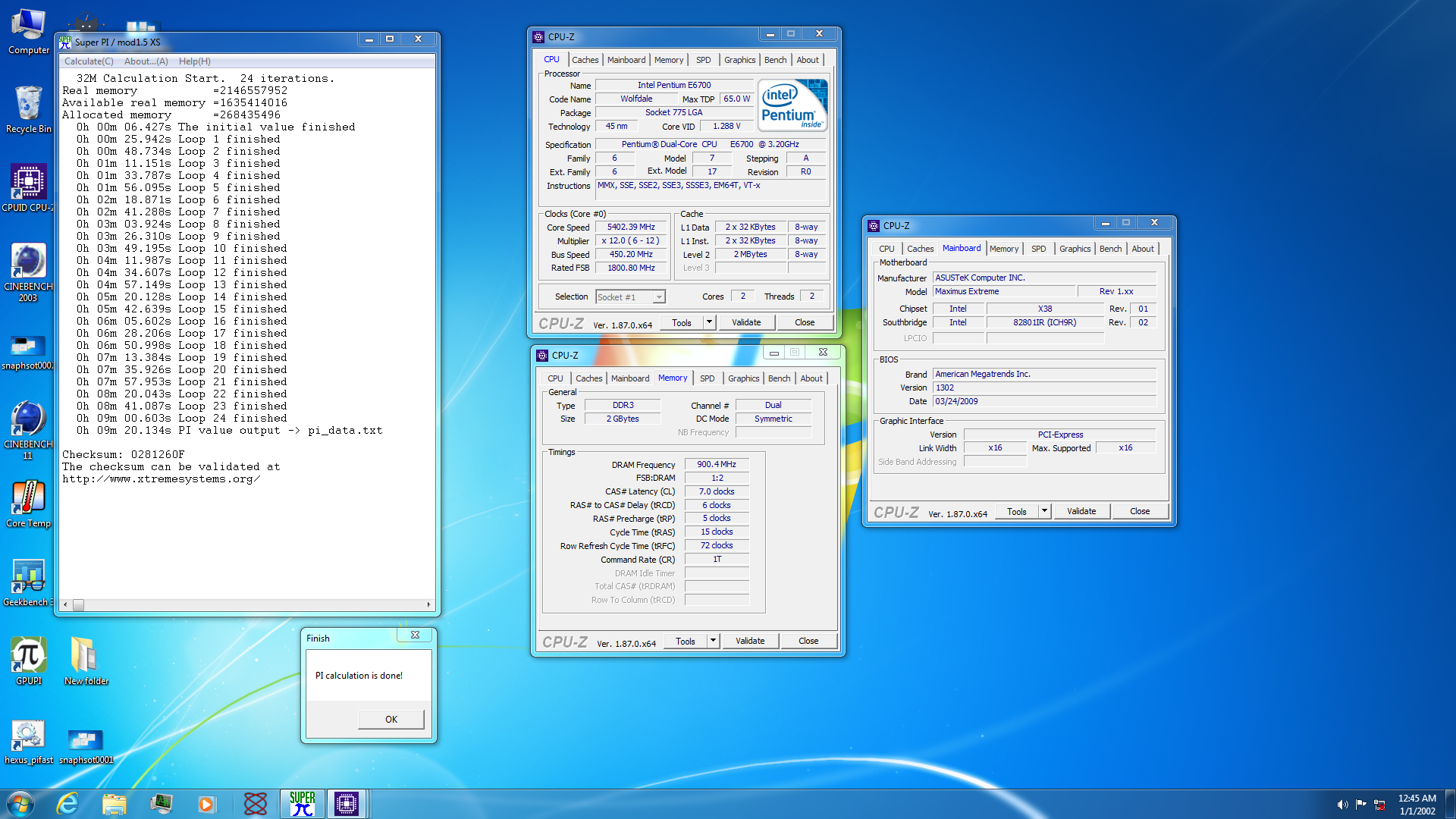Click OK in the Finish dialog

pos(391,719)
